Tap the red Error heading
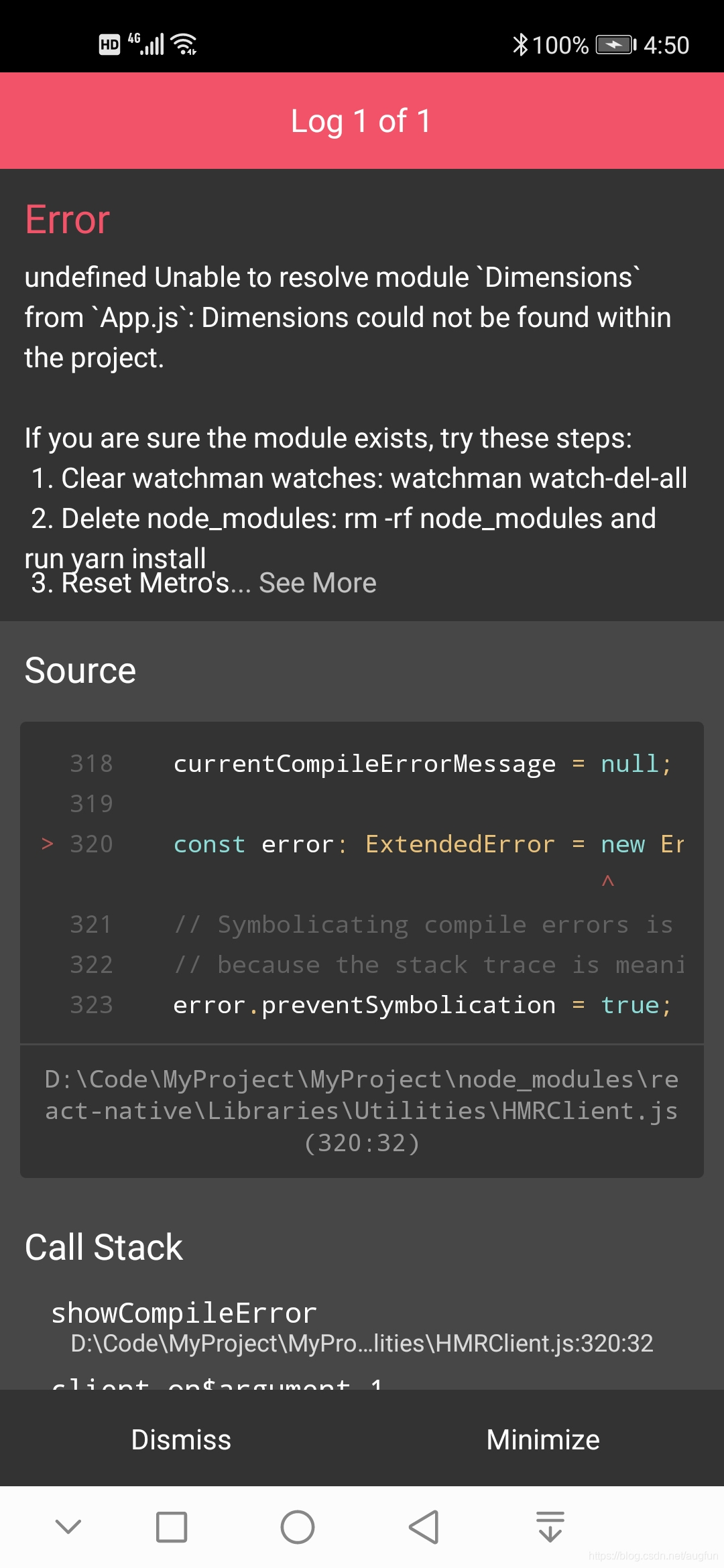 [x=66, y=218]
